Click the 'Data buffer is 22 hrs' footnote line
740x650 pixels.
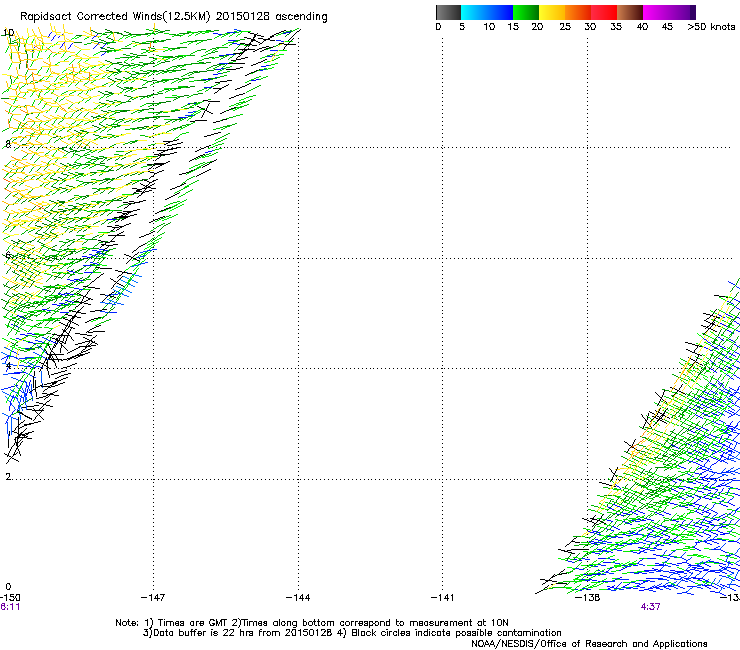point(352,633)
